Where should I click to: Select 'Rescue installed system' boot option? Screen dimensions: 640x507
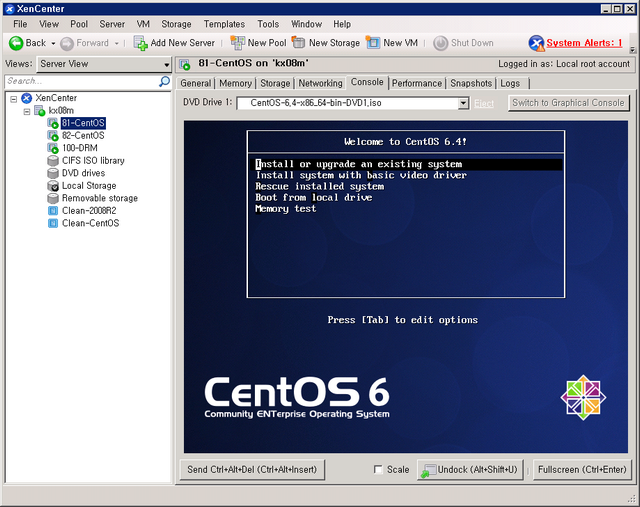tap(320, 187)
